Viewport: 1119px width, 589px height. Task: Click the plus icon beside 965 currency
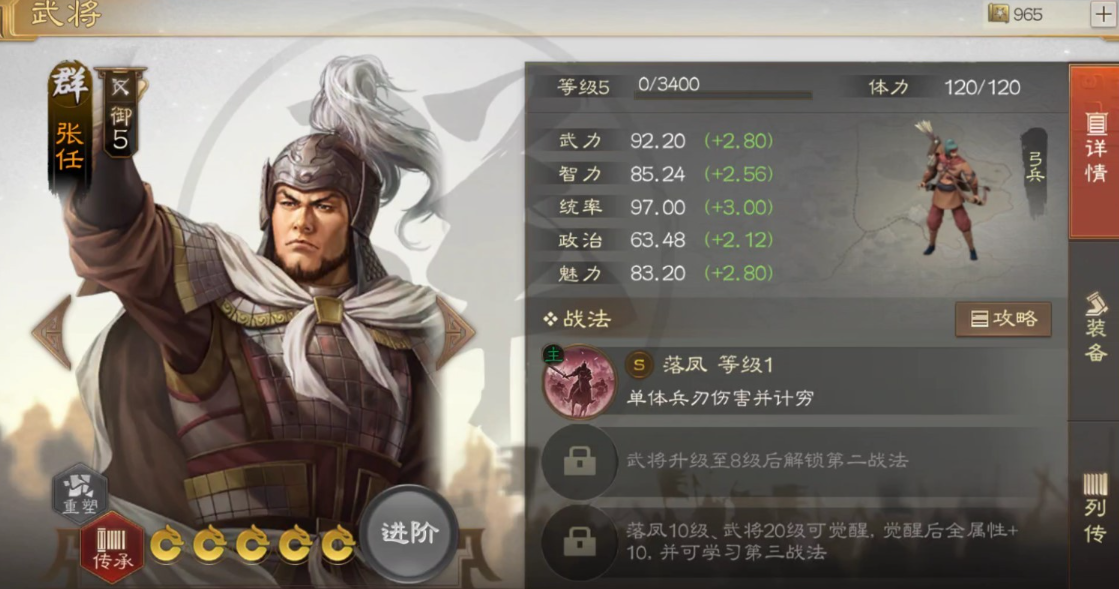coord(1103,14)
